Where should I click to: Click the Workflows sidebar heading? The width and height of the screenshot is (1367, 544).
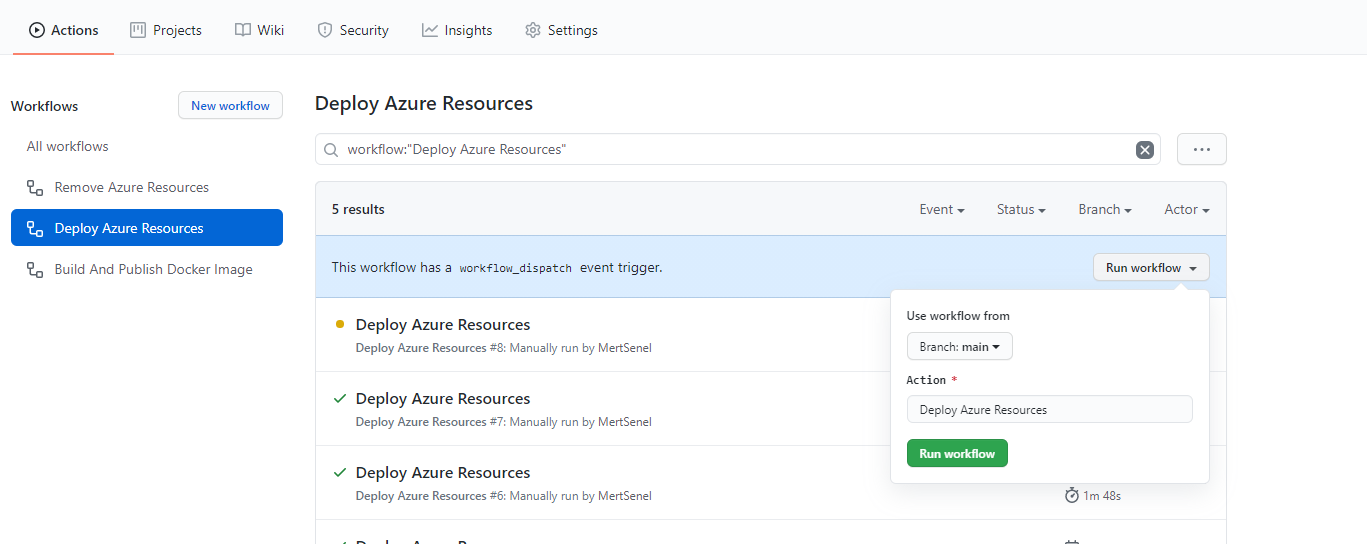click(x=44, y=106)
